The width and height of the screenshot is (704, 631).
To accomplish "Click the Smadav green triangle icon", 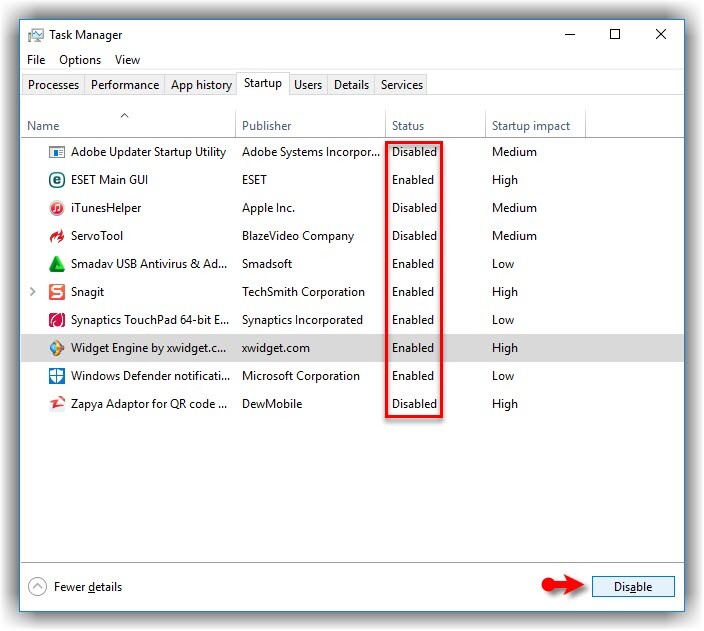I will [x=57, y=264].
